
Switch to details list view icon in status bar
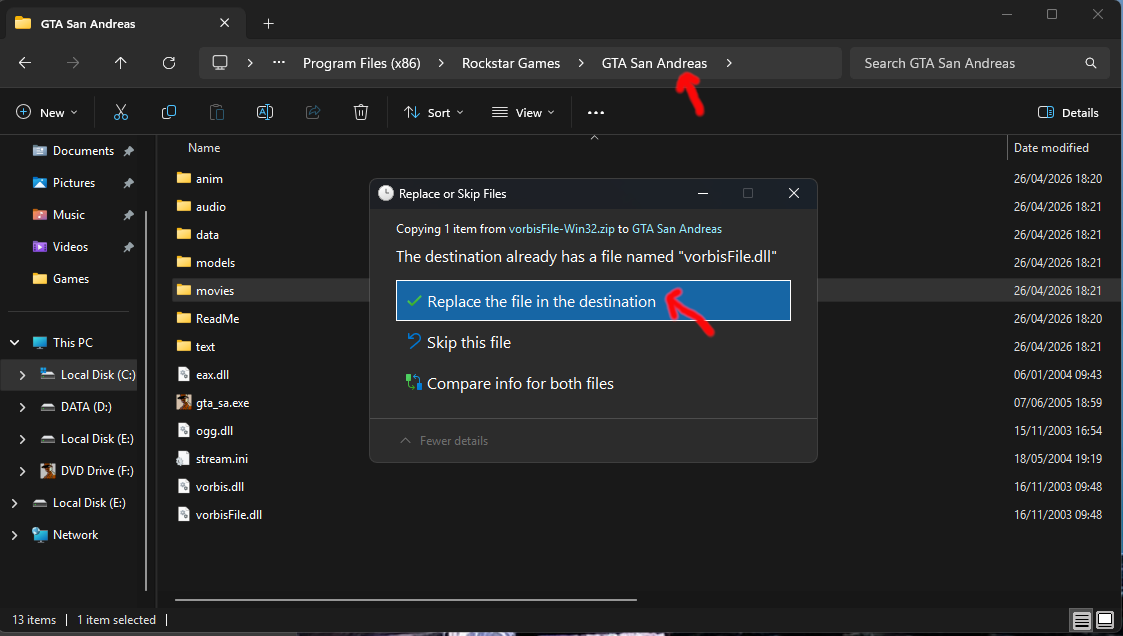point(1081,620)
